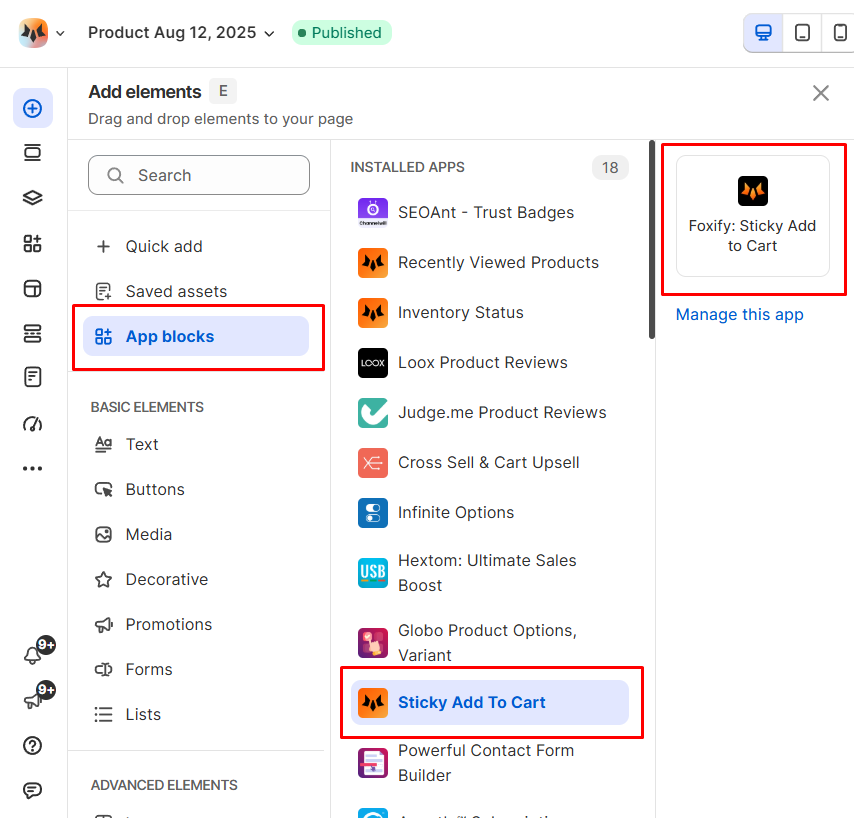Screen dimensions: 854x818
Task: Click the Manage this app link
Action: tap(739, 315)
